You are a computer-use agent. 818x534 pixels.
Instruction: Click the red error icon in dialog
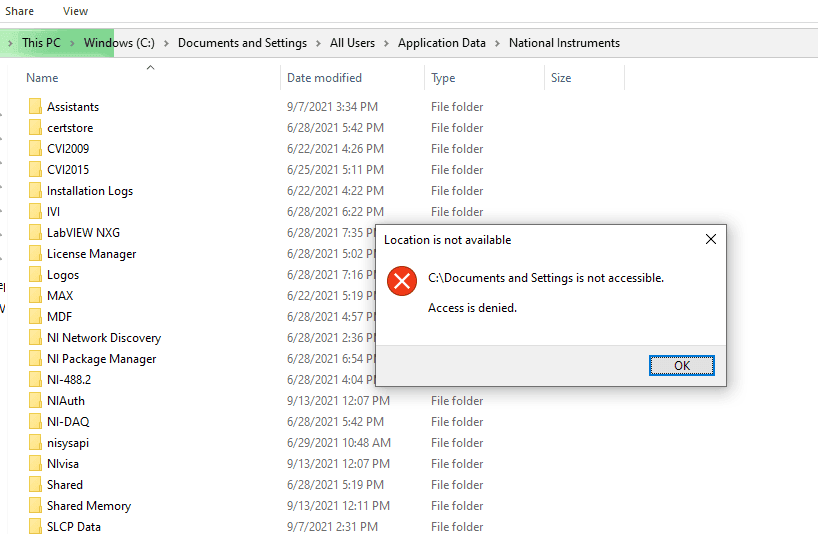pos(402,281)
